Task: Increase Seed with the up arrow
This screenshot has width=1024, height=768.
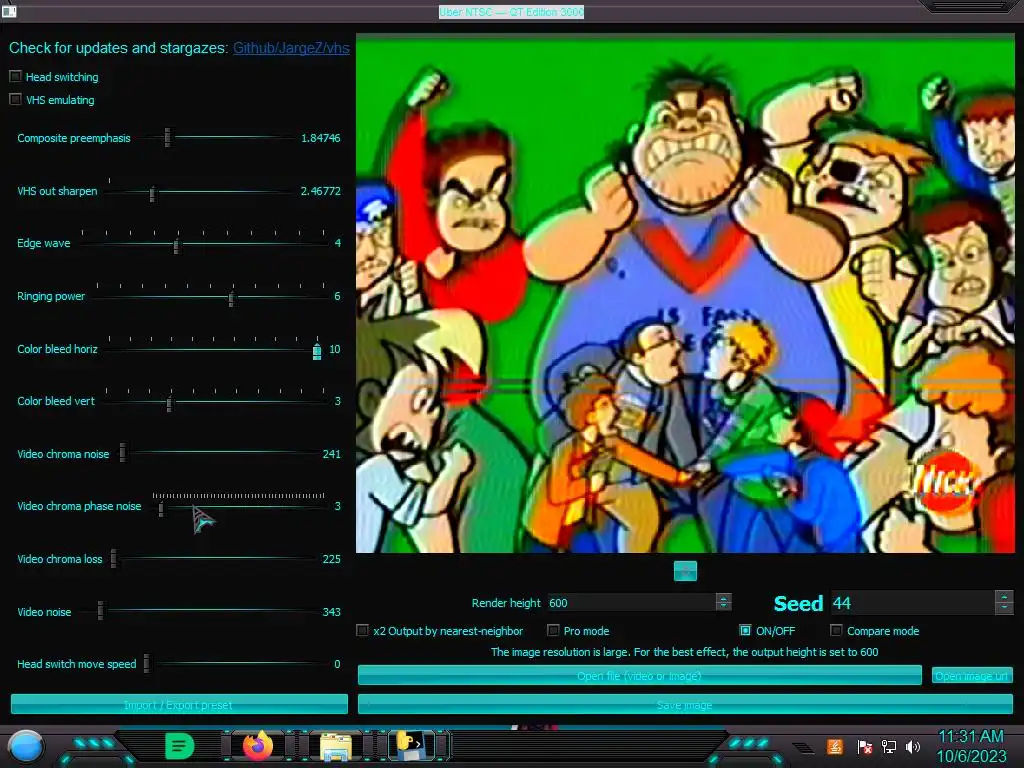Action: point(1004,597)
